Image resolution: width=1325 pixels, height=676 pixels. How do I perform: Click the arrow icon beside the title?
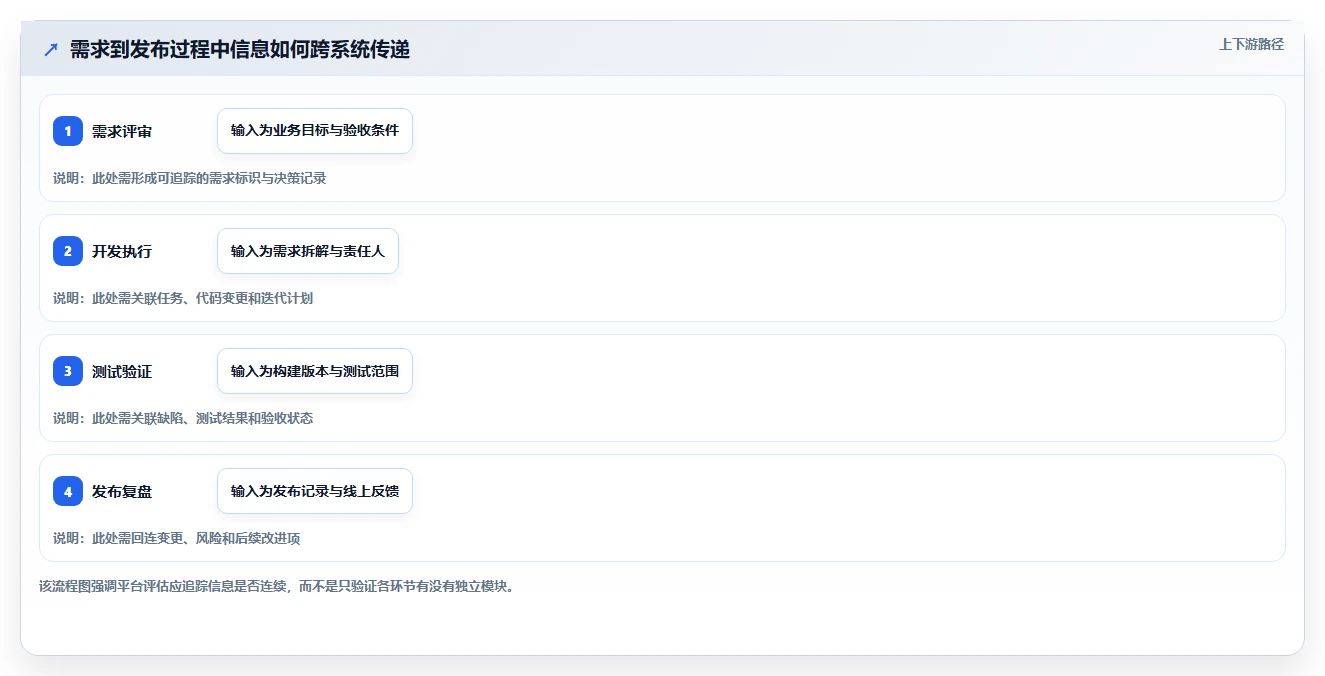coord(51,50)
